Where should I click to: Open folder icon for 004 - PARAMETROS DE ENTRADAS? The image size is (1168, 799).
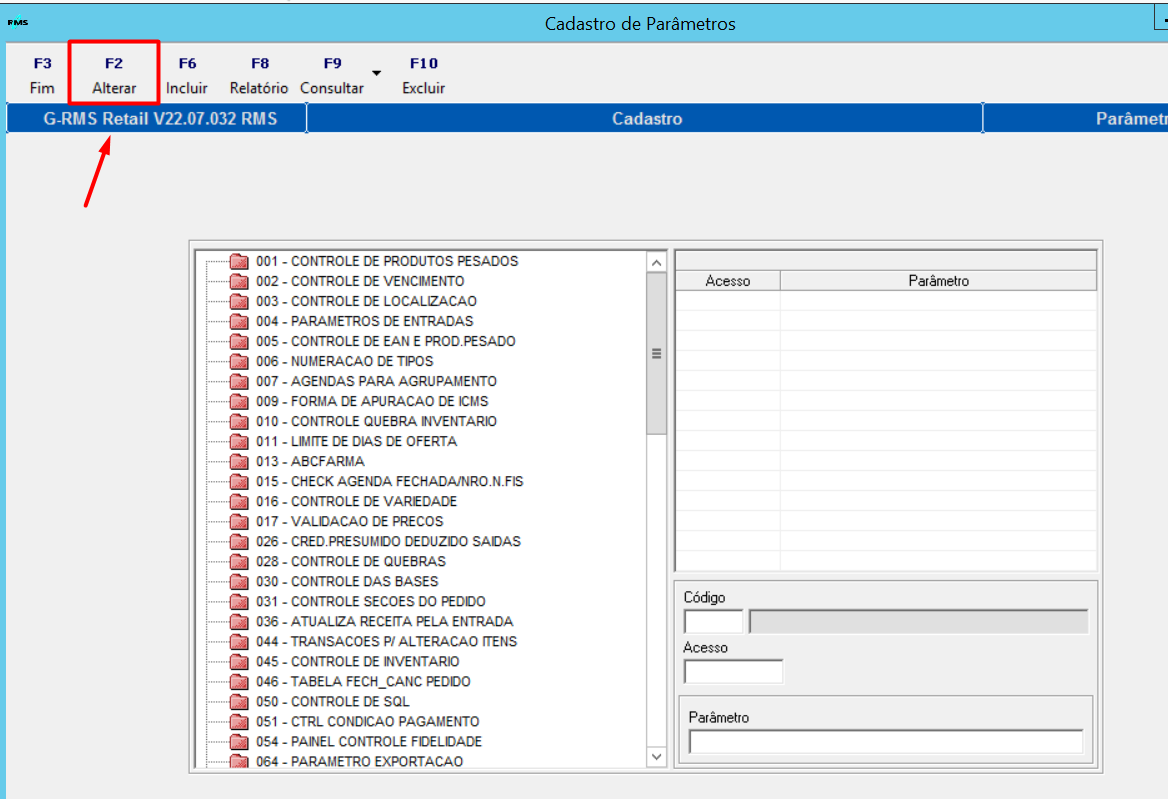[239, 322]
